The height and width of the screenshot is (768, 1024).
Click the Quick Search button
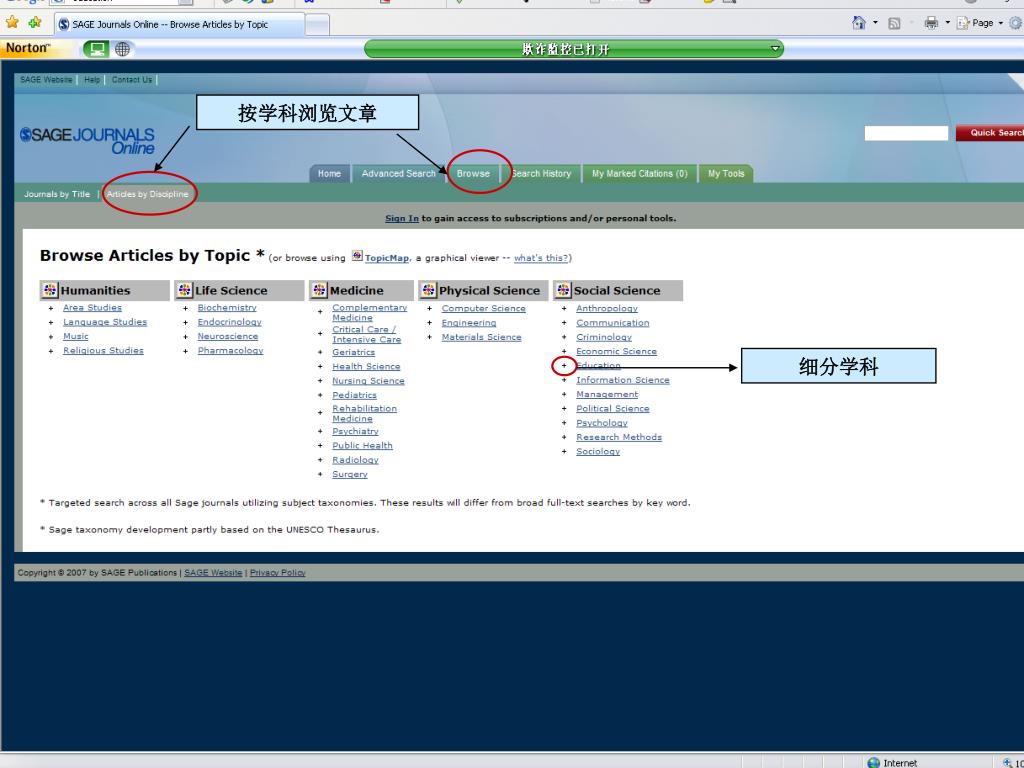coord(990,133)
